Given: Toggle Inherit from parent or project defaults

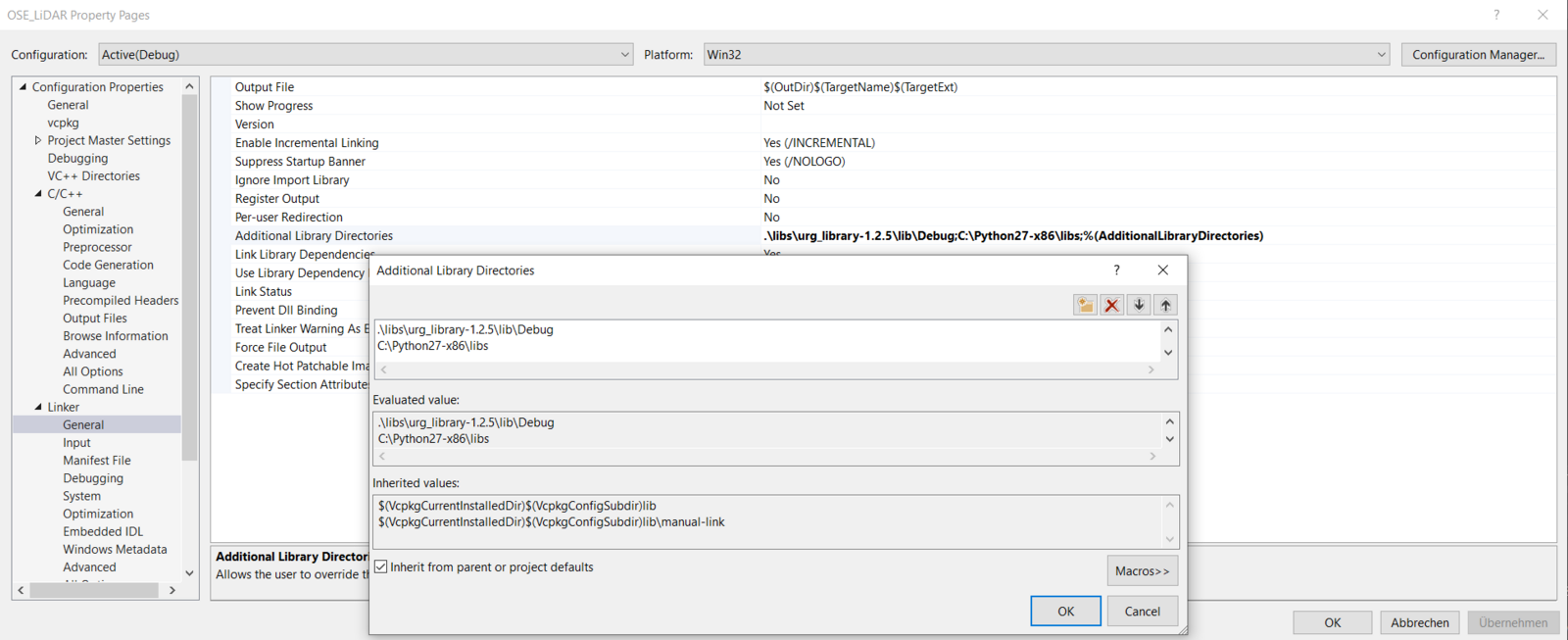Looking at the screenshot, I should [381, 567].
